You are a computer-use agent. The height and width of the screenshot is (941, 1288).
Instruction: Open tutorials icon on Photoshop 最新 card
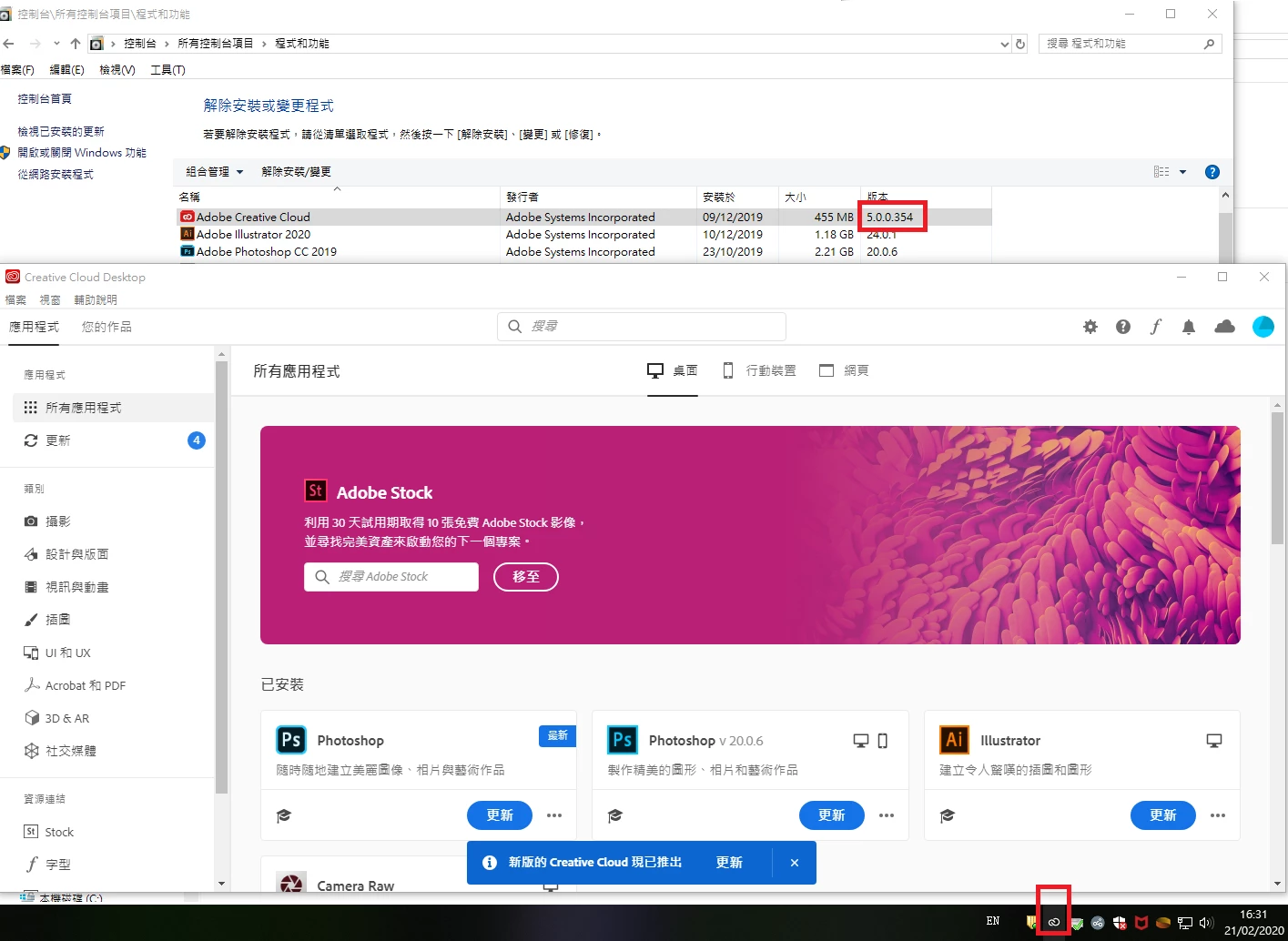coord(284,815)
